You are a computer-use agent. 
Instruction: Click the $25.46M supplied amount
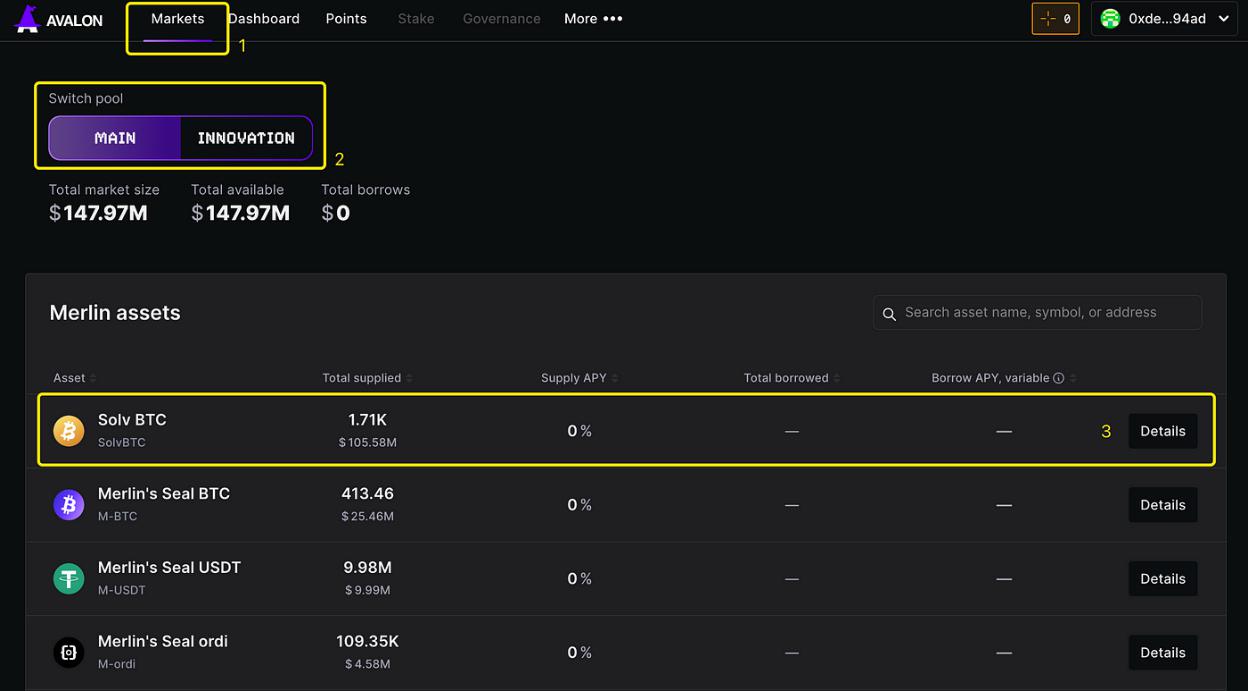(367, 516)
